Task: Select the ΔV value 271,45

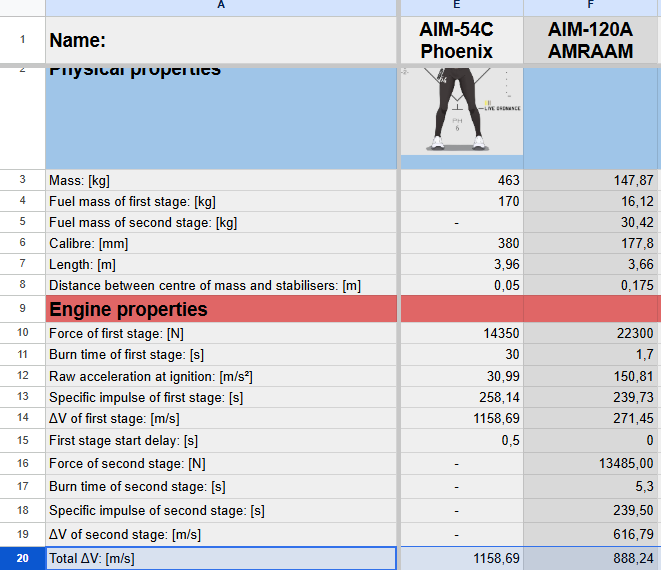Action: point(590,418)
